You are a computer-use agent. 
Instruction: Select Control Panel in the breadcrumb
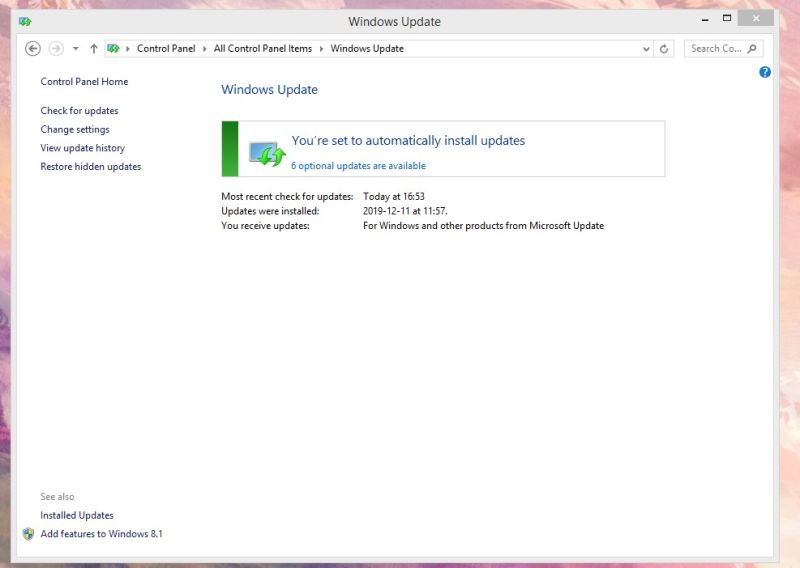coord(166,48)
